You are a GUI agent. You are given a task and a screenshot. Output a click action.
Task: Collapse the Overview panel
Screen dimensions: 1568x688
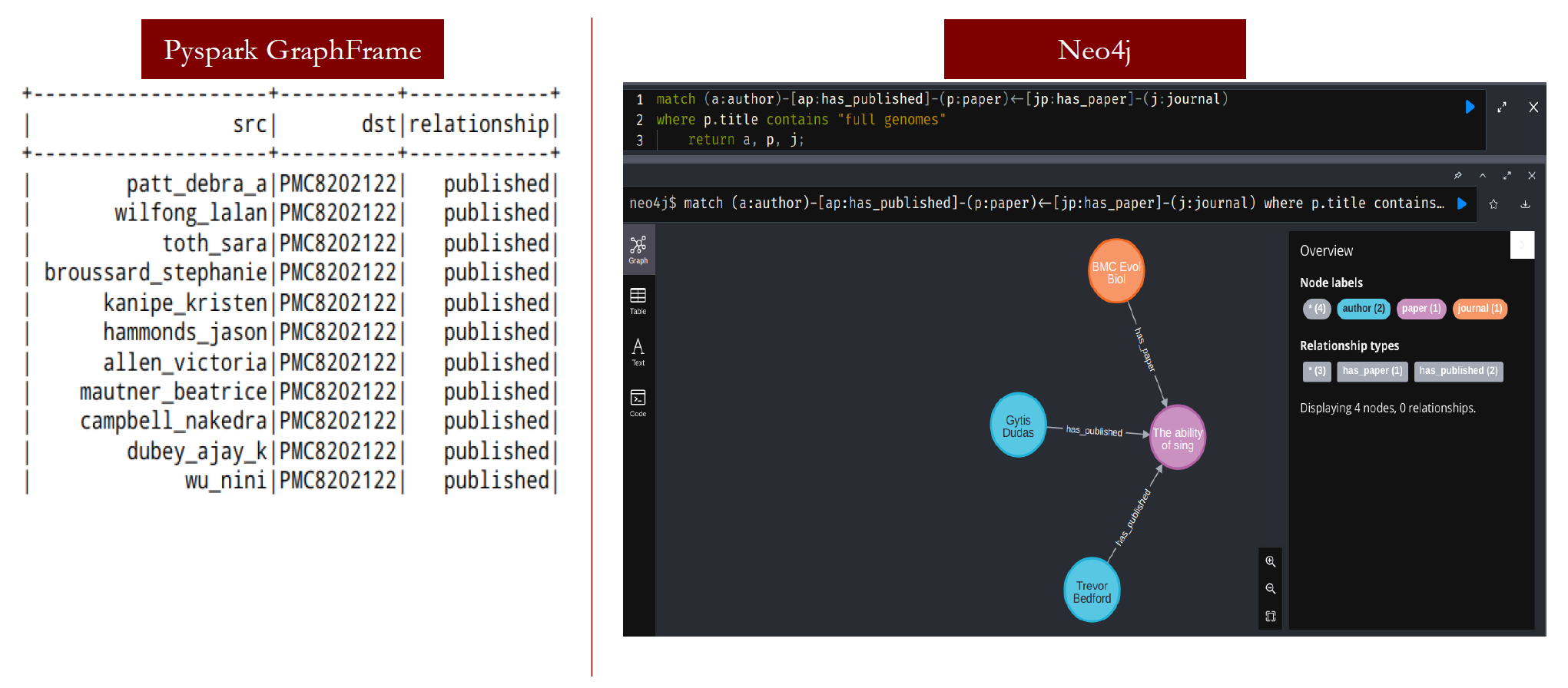(x=1522, y=245)
